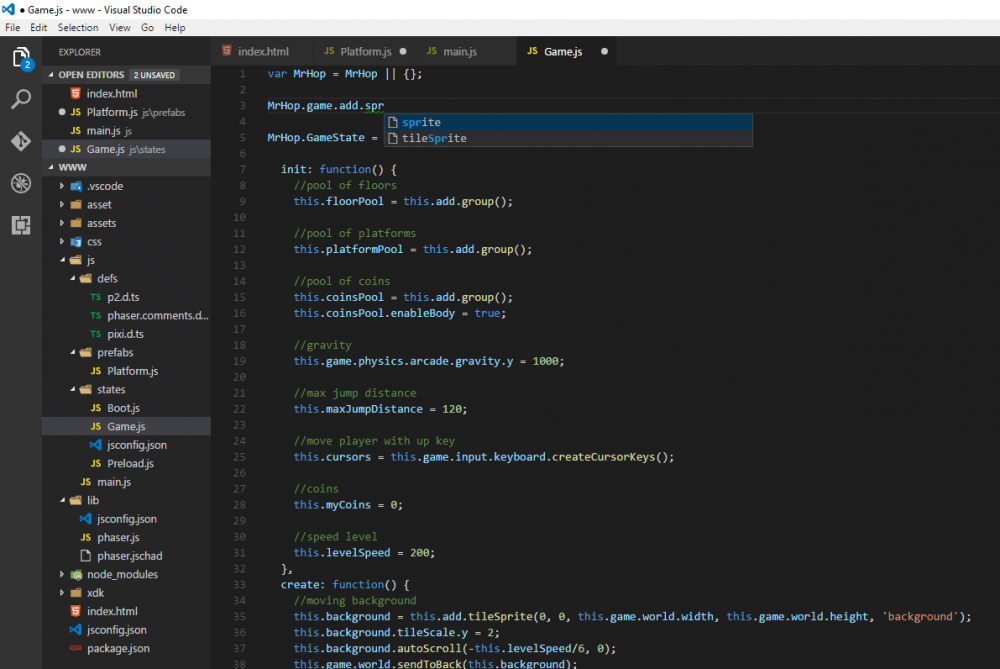Open the Extensions view icon
1000x669 pixels.
point(20,225)
